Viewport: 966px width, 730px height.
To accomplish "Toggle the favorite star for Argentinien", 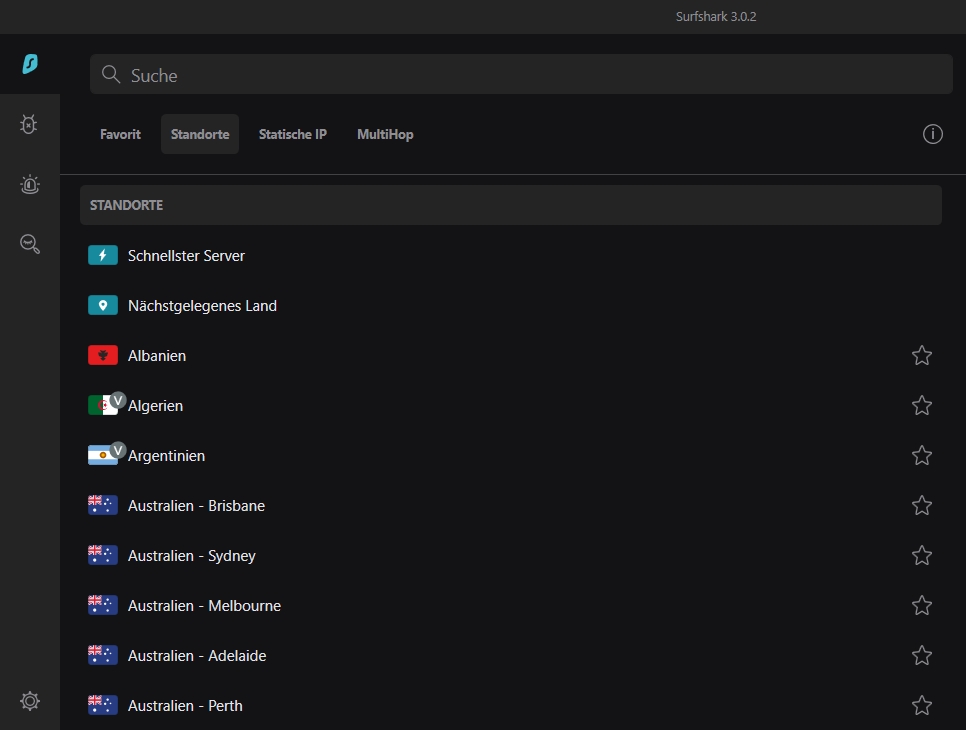I will [x=922, y=455].
